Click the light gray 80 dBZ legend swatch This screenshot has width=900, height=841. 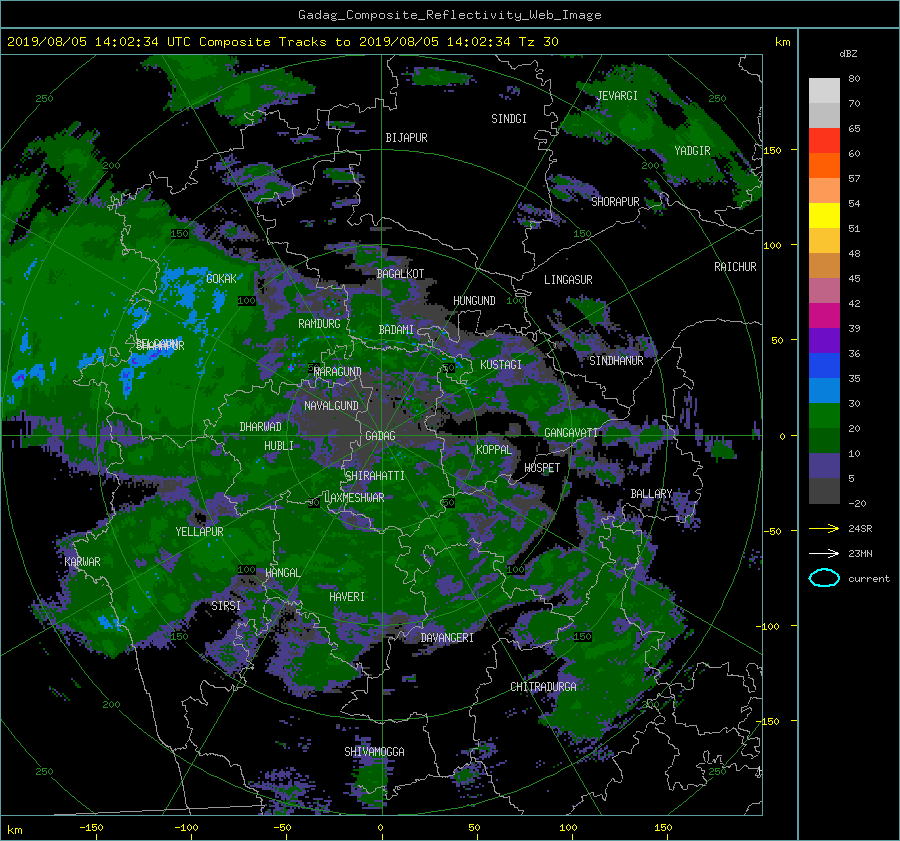(824, 90)
